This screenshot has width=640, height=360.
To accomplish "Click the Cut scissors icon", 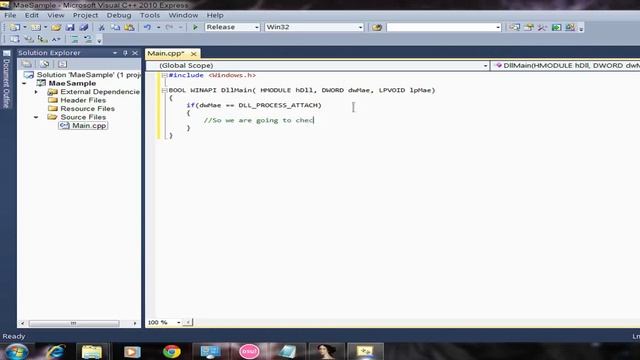I will tap(101, 27).
